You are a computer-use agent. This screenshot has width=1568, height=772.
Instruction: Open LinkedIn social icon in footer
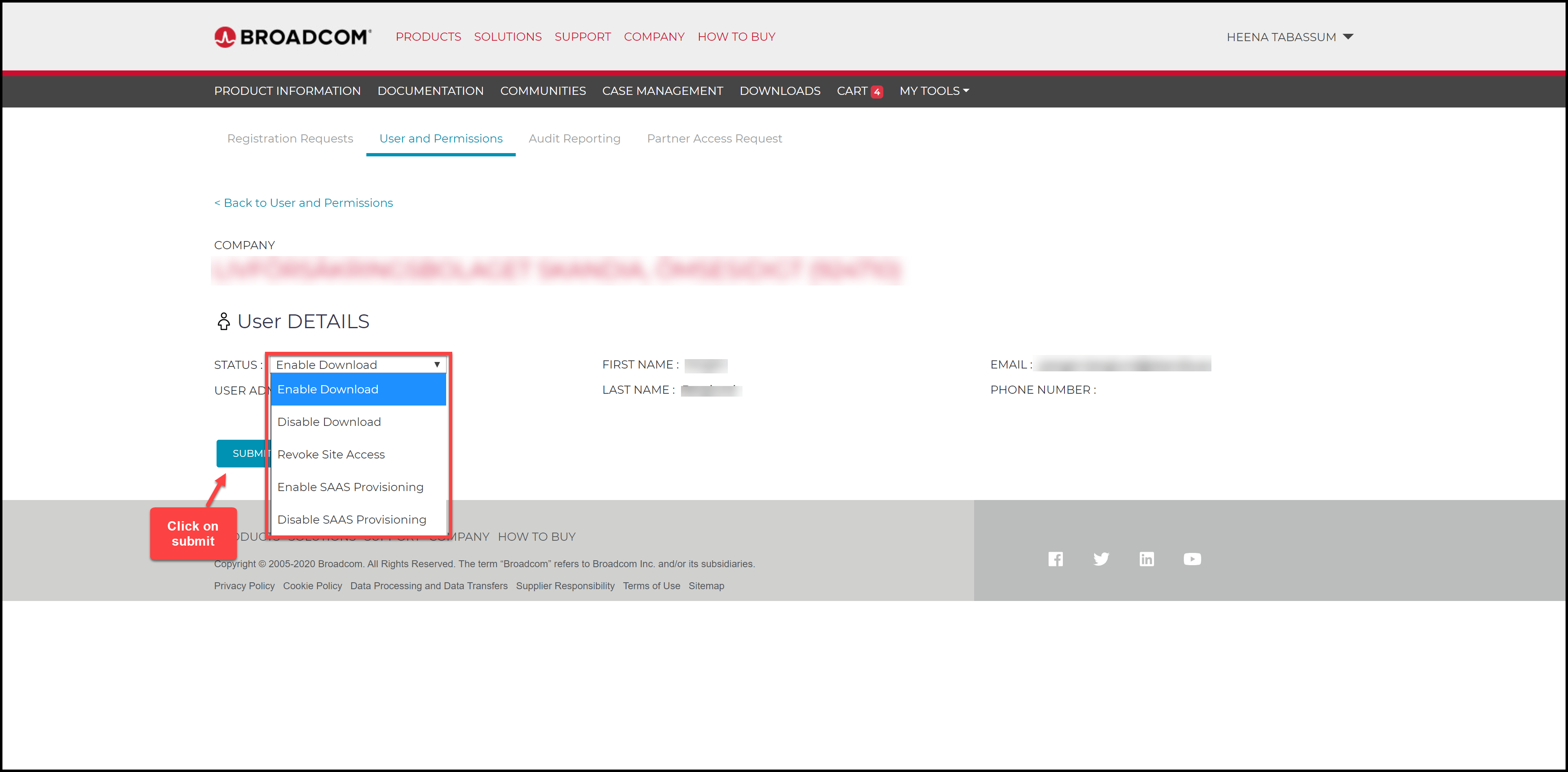coord(1146,559)
